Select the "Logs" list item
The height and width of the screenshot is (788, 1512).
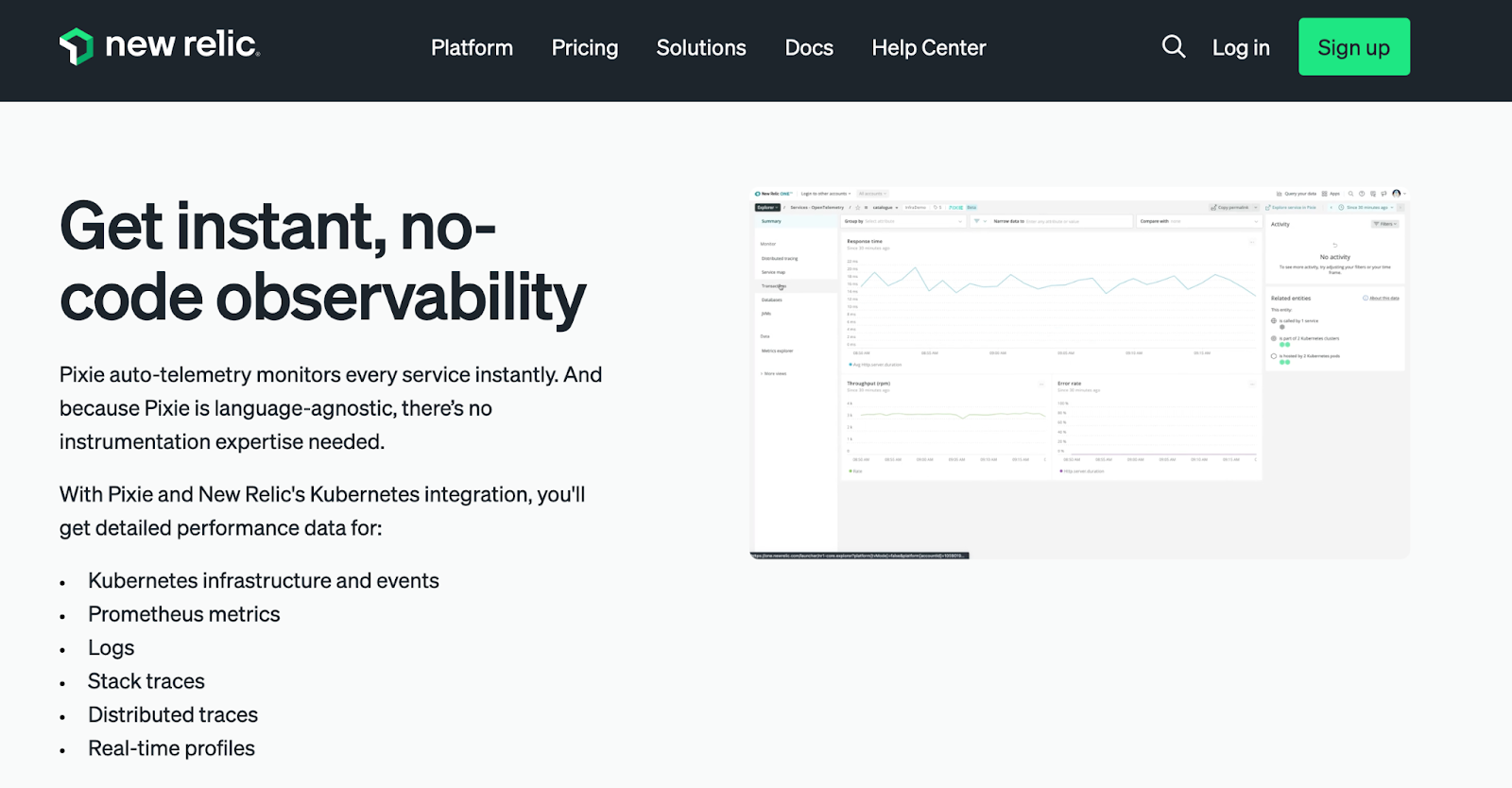click(112, 648)
